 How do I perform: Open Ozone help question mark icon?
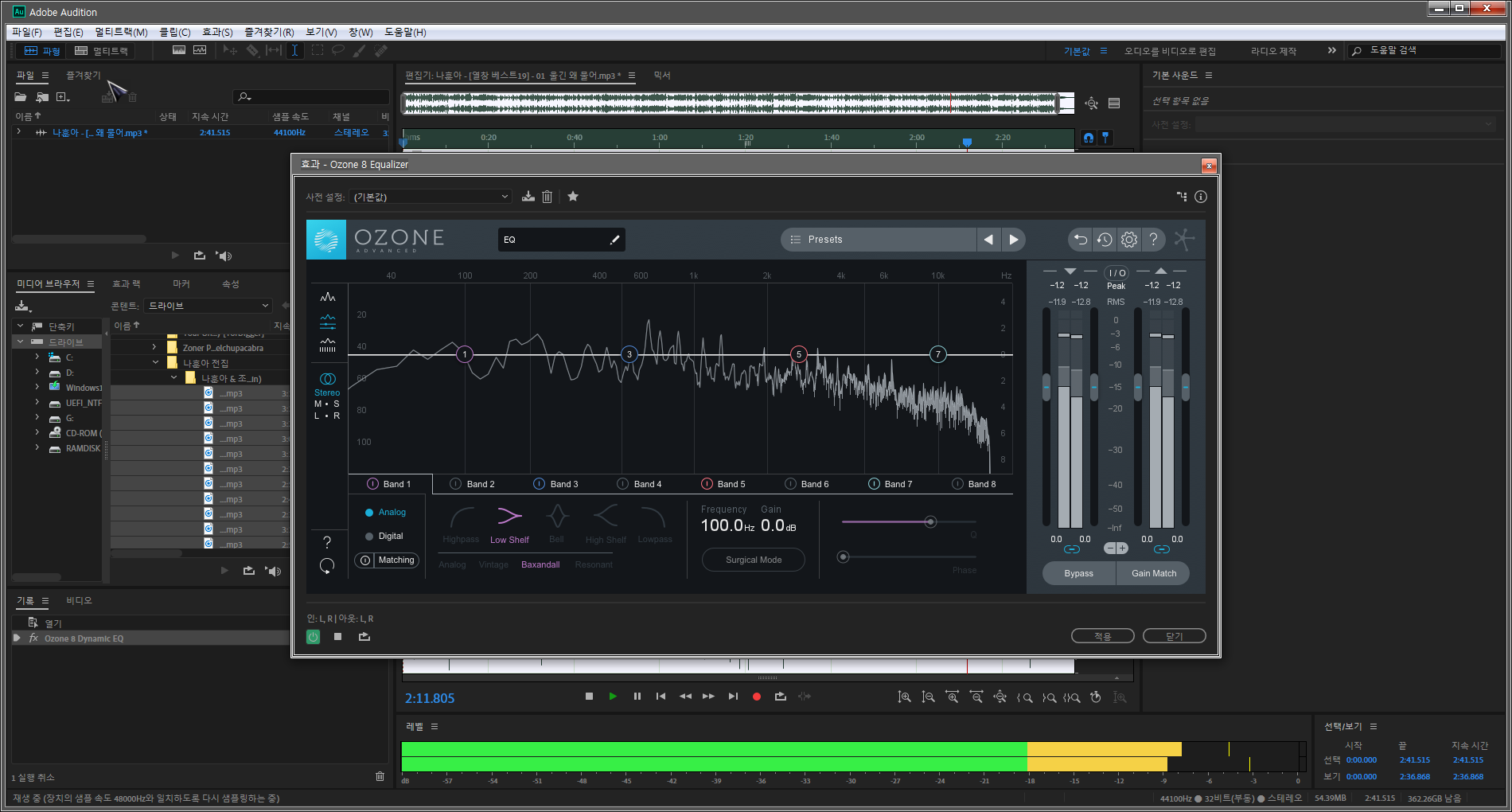pos(1153,239)
